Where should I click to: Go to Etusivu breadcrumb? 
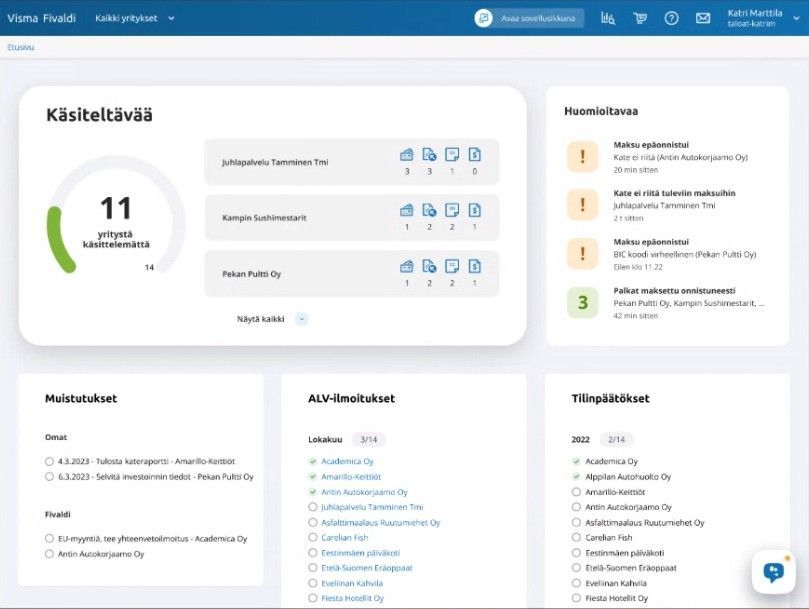pos(21,47)
